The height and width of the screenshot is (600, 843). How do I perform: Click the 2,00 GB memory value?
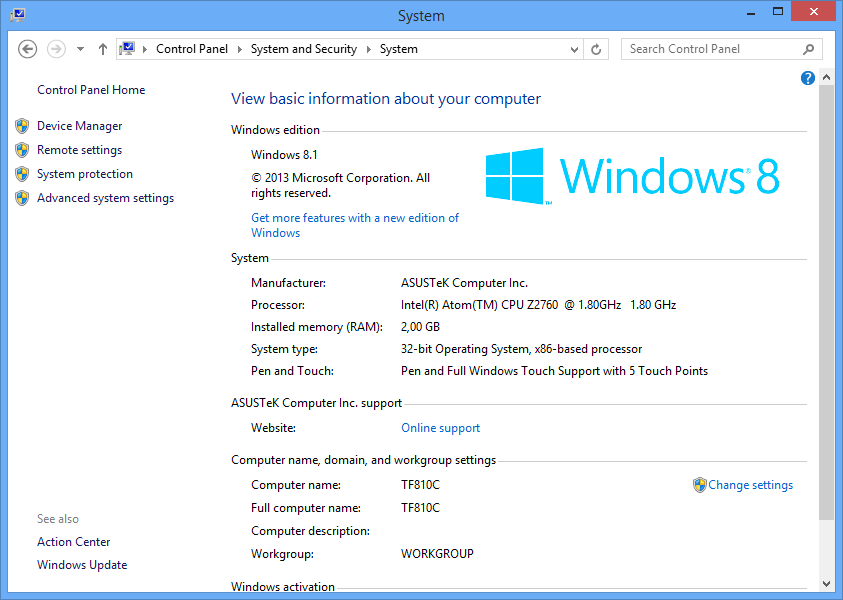[420, 327]
